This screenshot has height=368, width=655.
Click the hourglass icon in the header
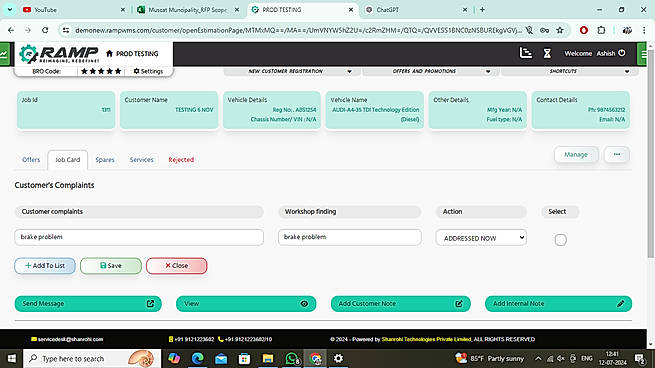click(547, 53)
